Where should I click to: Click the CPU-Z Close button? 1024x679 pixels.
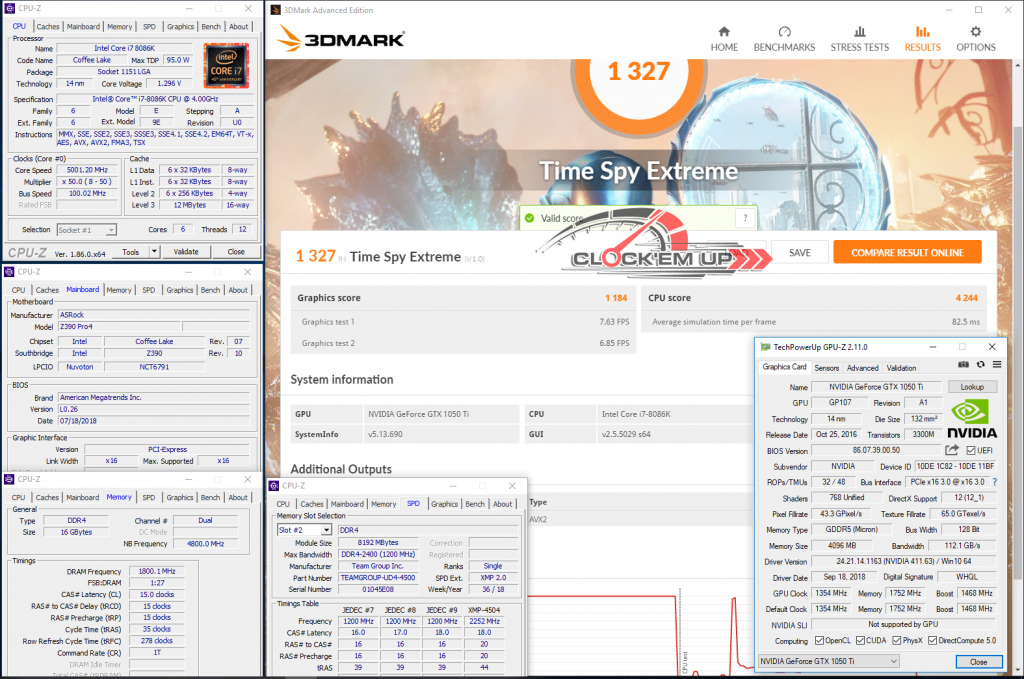[x=236, y=251]
